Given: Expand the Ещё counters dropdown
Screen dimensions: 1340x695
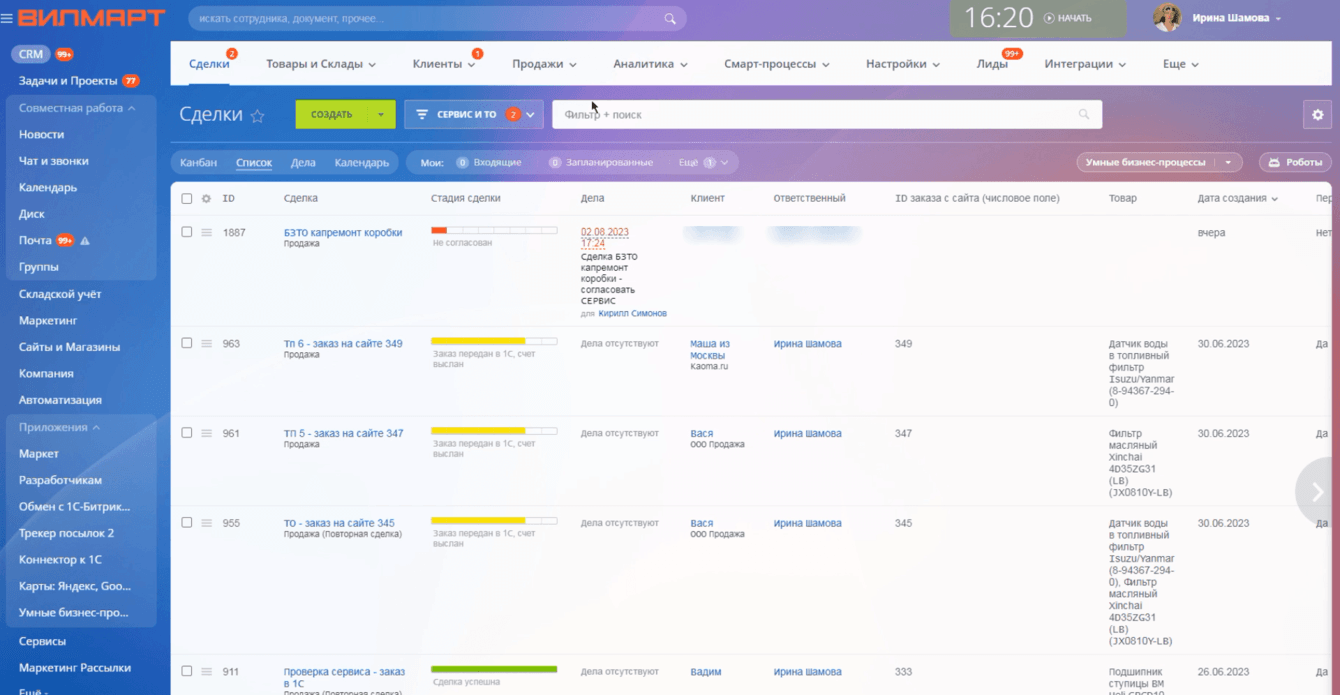Looking at the screenshot, I should [703, 162].
